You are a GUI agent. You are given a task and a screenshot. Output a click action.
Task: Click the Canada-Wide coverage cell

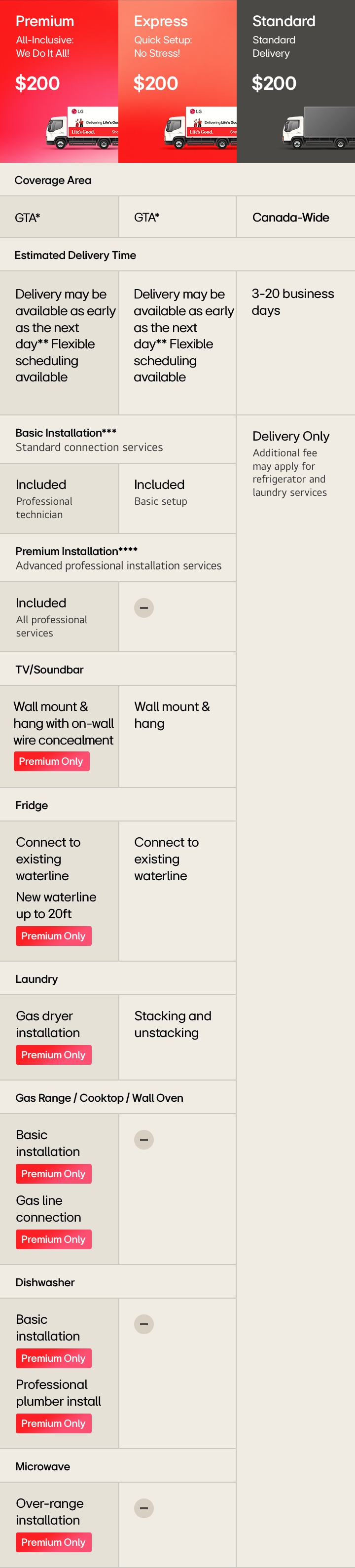[290, 217]
